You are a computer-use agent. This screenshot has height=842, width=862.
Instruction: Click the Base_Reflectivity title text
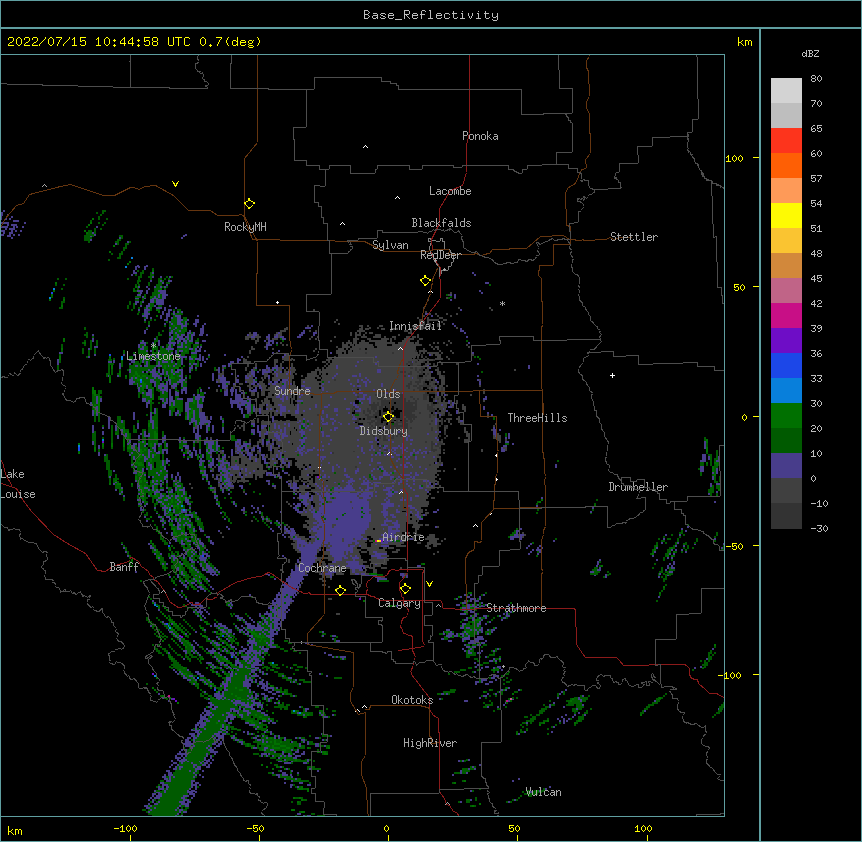pos(430,15)
